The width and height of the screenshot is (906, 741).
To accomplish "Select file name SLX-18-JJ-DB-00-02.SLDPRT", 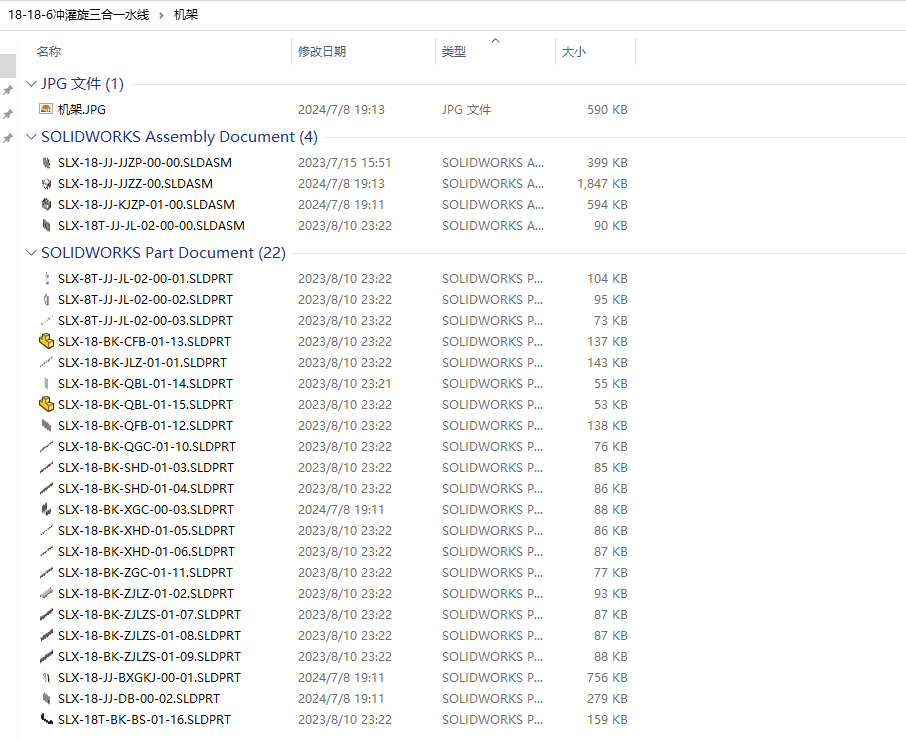I will tap(139, 698).
